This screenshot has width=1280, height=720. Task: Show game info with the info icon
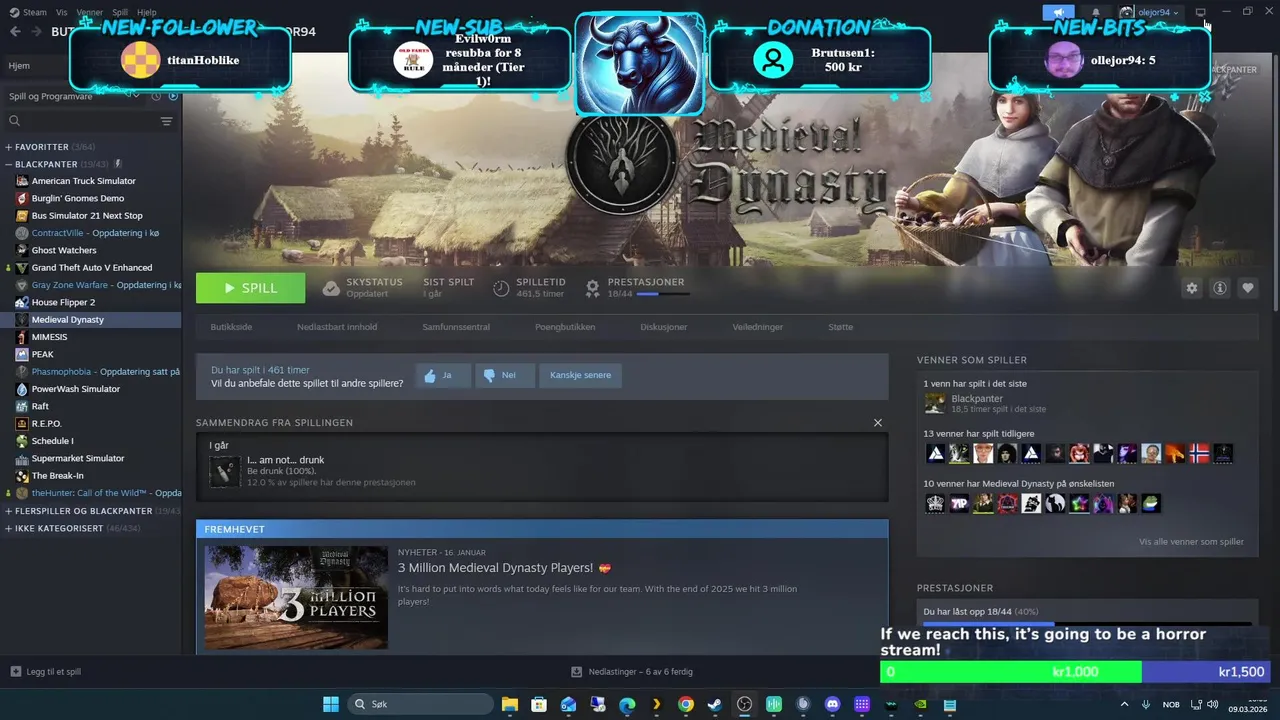click(x=1220, y=288)
